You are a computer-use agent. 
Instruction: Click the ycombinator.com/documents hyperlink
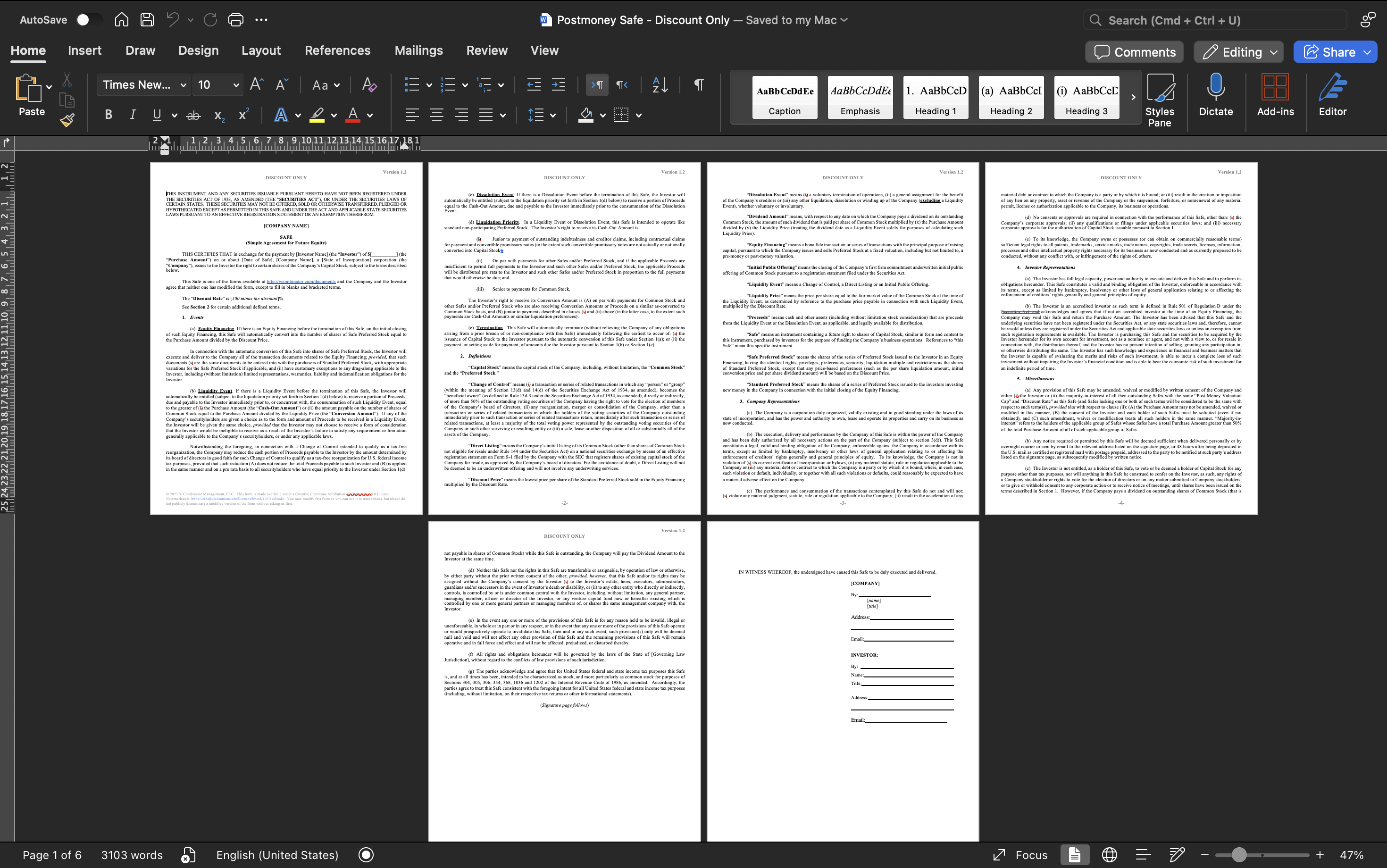(301, 281)
